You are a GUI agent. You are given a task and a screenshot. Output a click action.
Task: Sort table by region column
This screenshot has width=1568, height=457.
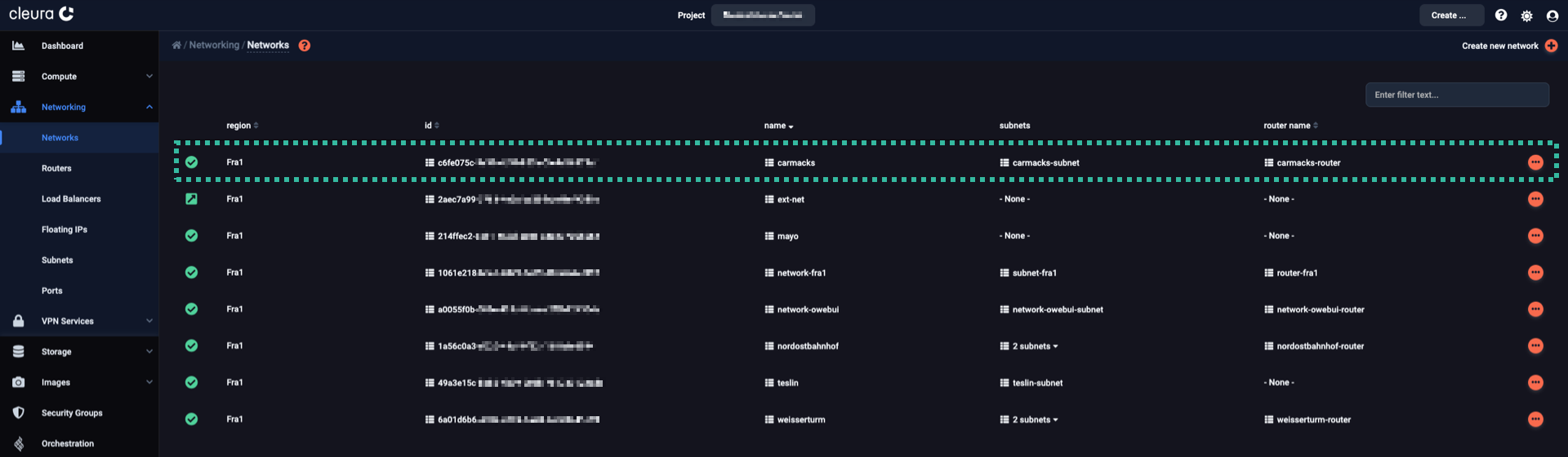click(x=242, y=126)
